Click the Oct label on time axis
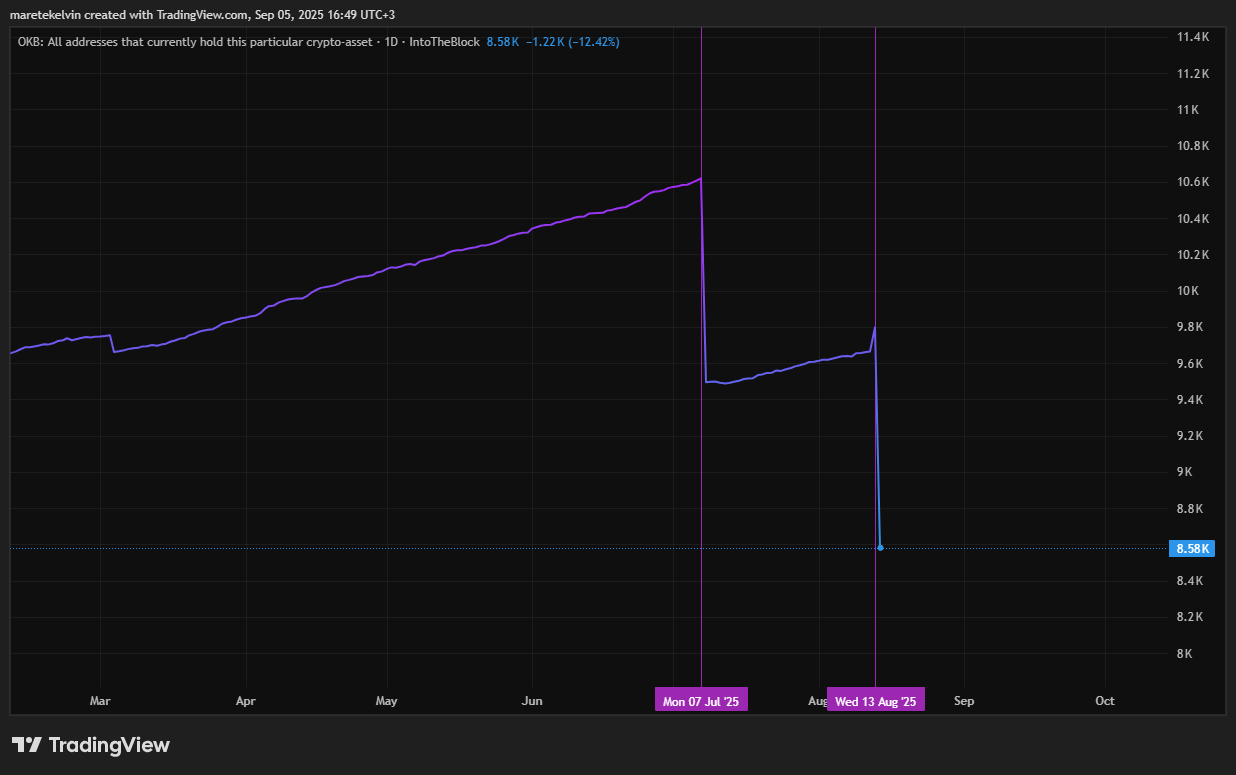The height and width of the screenshot is (775, 1236). click(1105, 701)
